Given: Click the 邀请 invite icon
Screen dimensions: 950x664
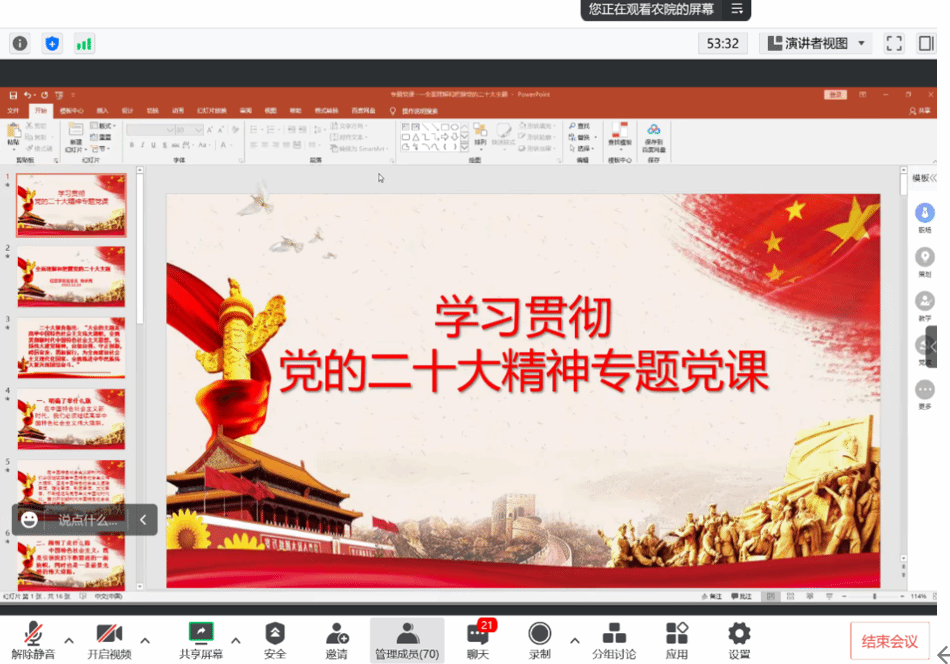Looking at the screenshot, I should click(x=336, y=640).
